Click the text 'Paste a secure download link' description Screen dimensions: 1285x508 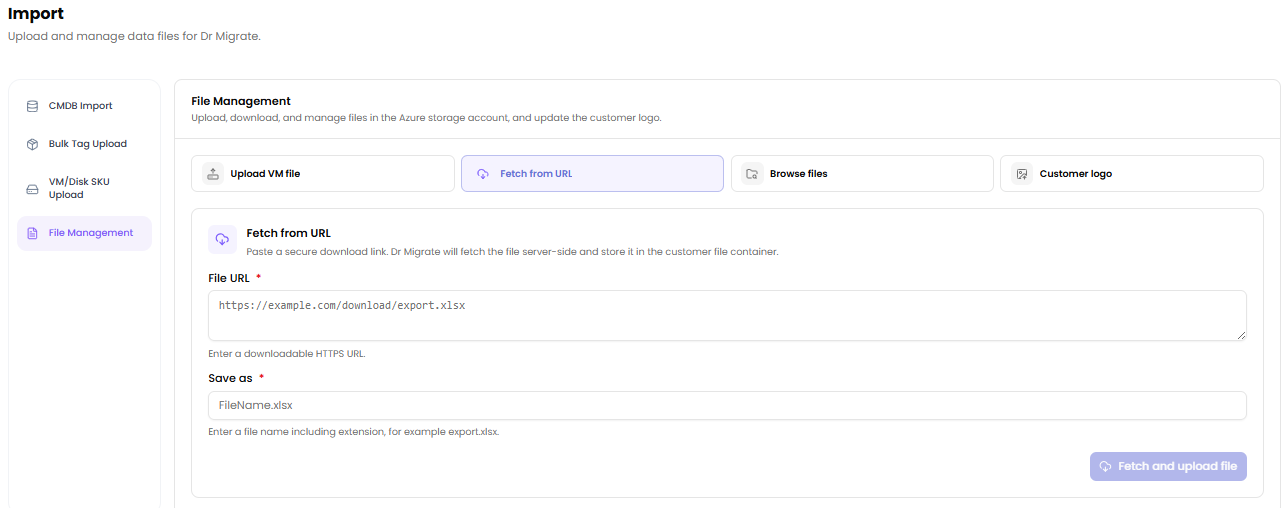point(512,252)
